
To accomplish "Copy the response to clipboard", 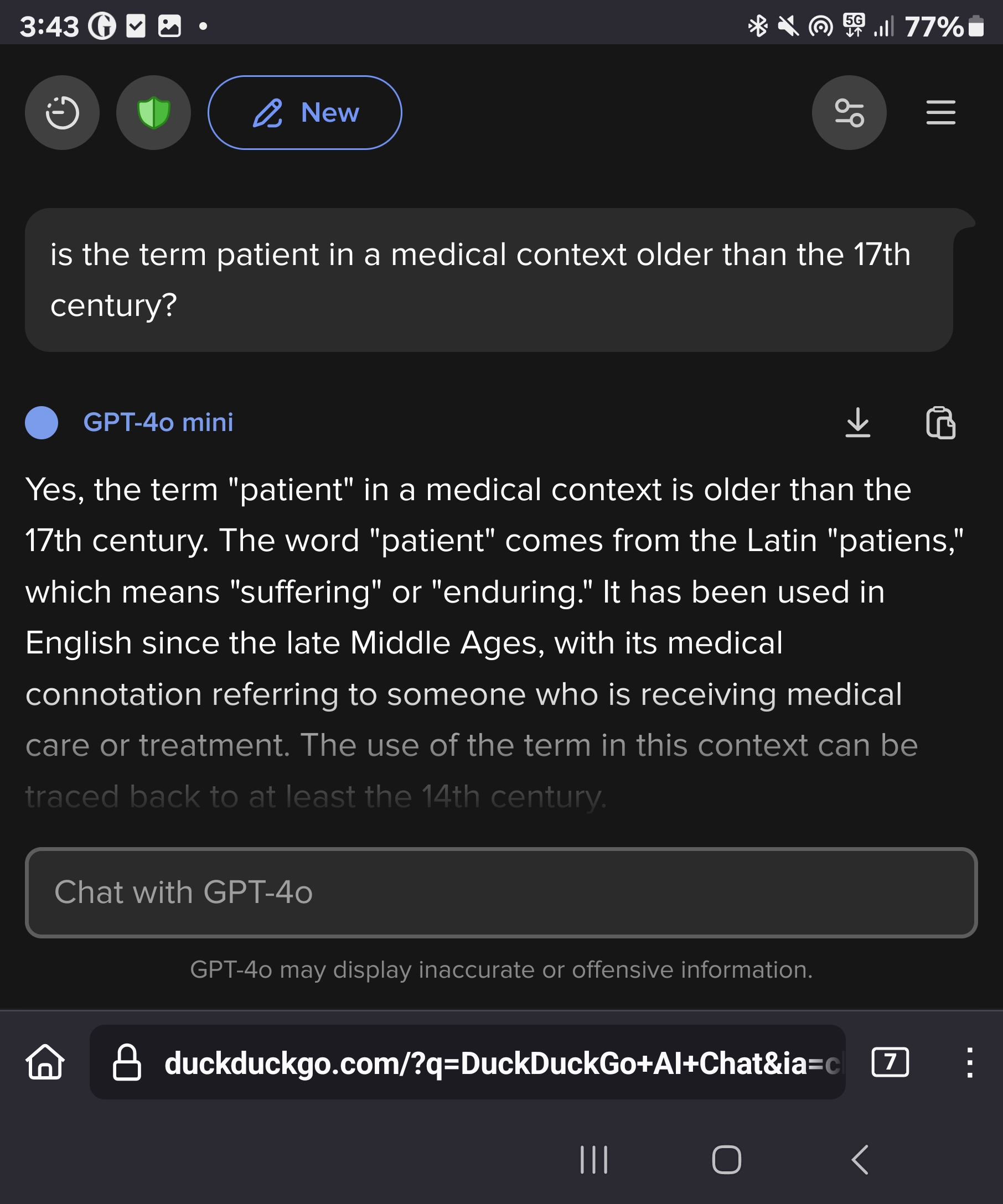I will [940, 423].
